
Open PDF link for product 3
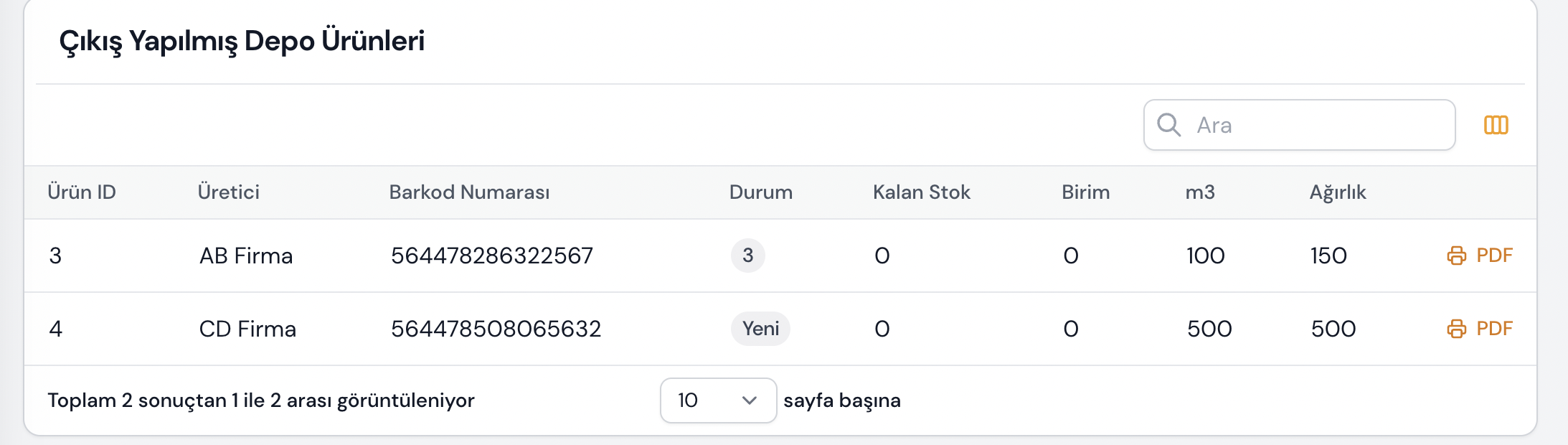[x=1494, y=256]
